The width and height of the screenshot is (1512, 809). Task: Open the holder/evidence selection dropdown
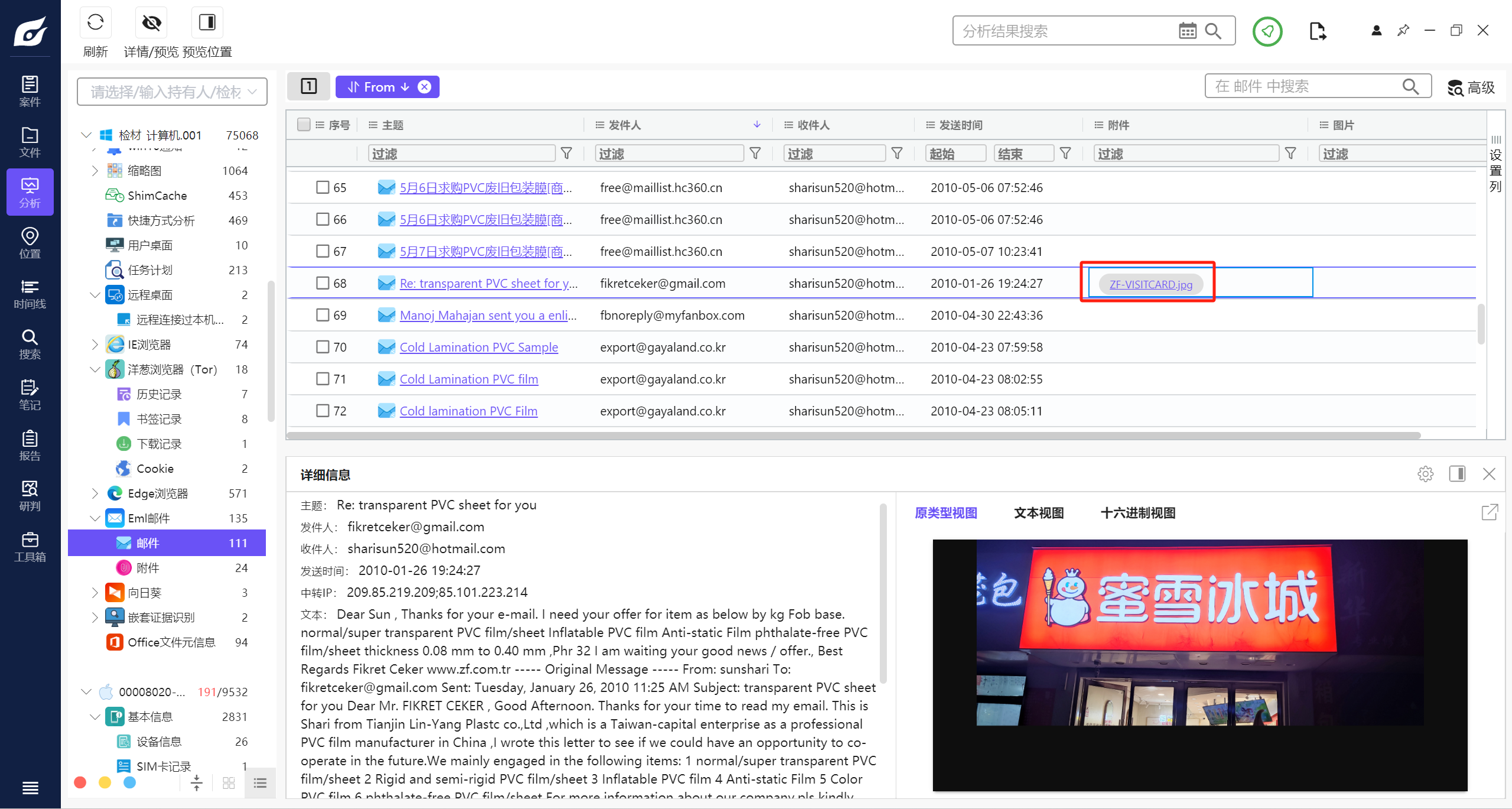tap(172, 92)
